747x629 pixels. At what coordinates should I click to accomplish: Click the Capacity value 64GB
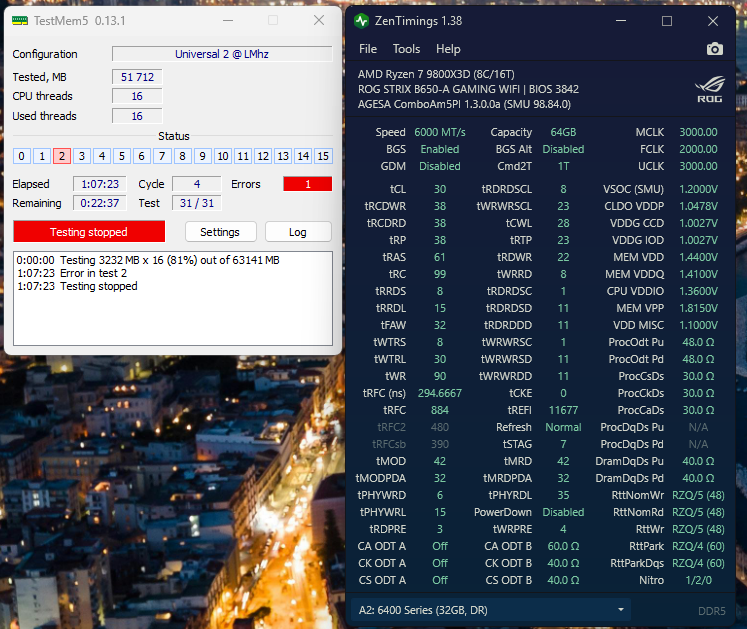pos(563,132)
